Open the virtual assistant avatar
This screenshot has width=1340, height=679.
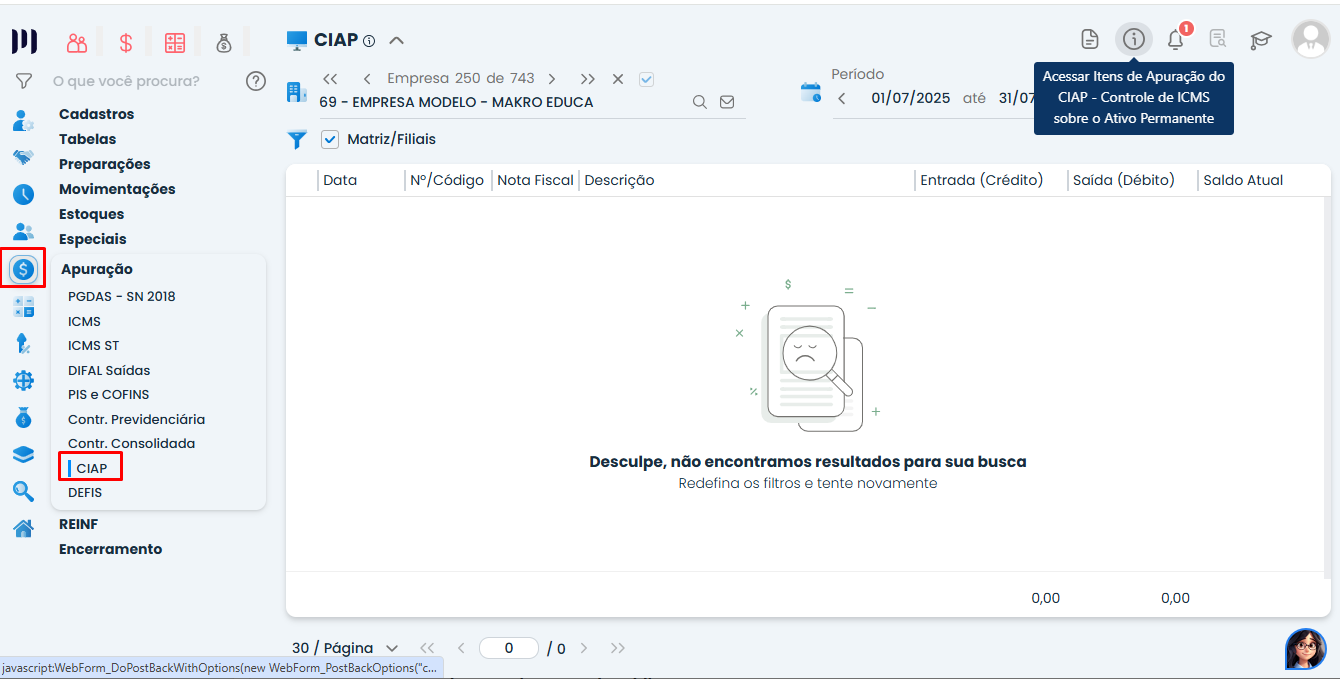tap(1305, 649)
